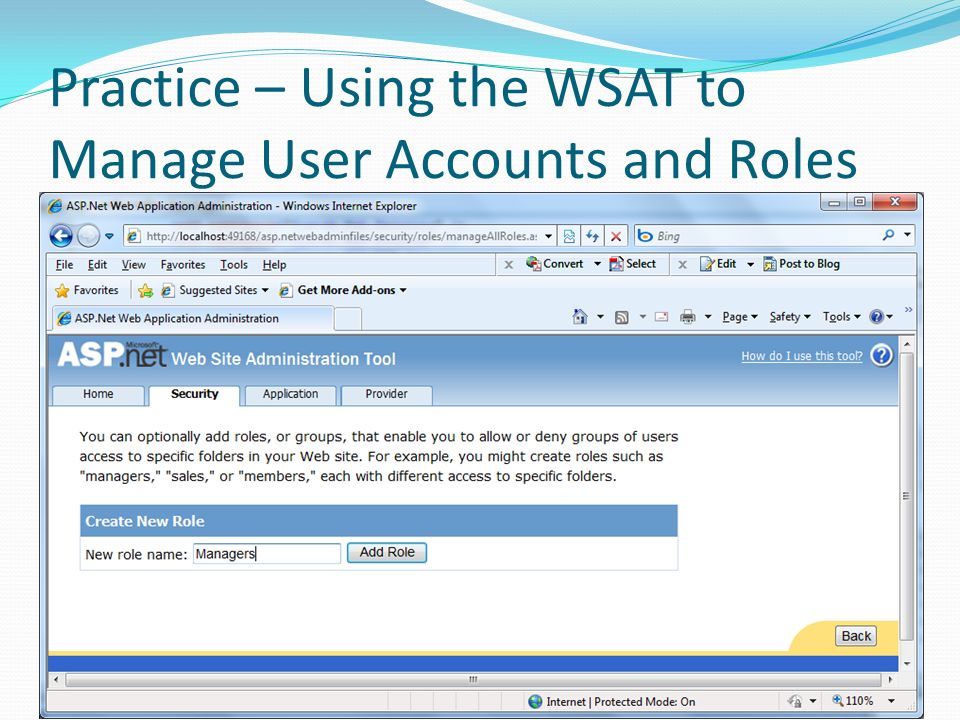Expand the Print dropdown arrow
Screen dimensions: 960x720
click(708, 317)
